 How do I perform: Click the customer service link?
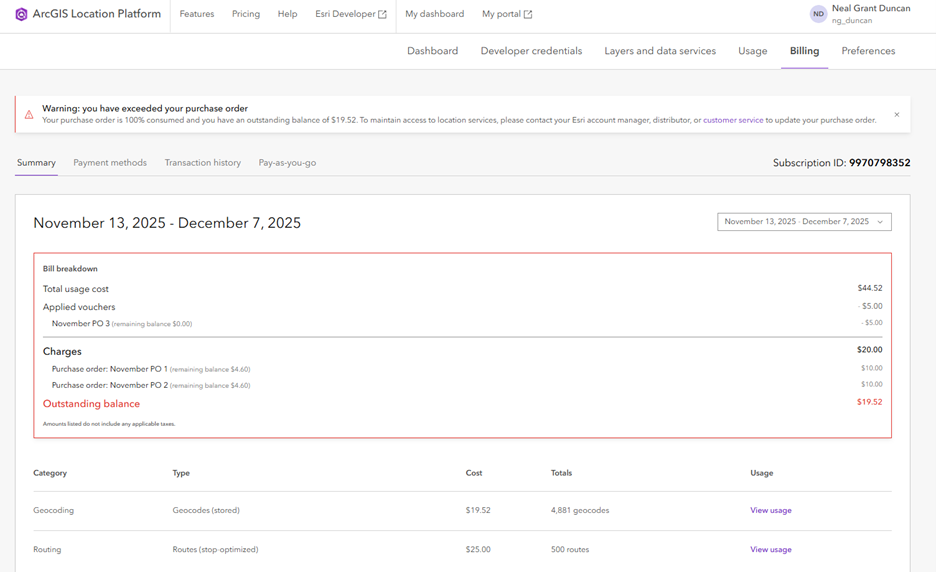[x=733, y=120]
